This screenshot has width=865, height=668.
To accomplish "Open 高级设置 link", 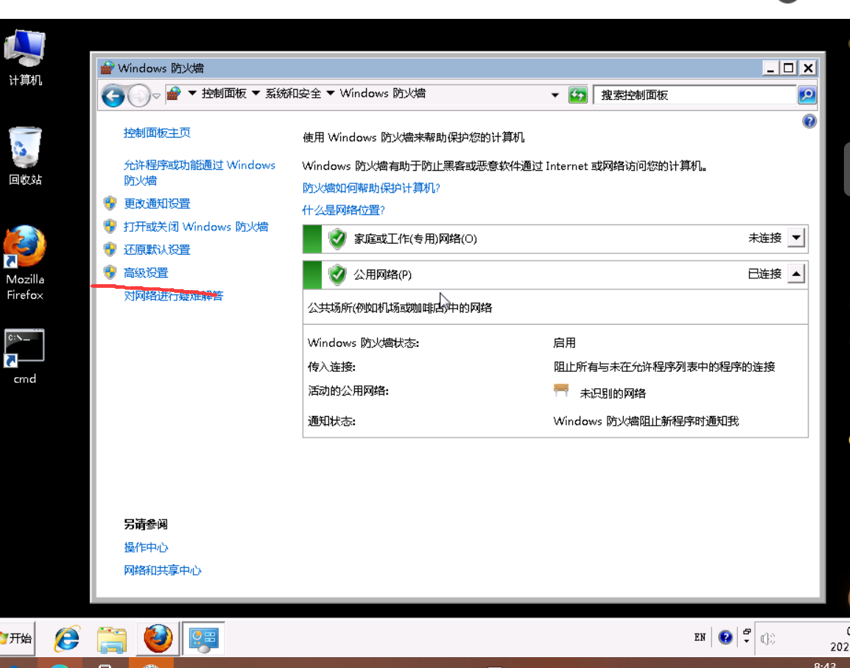I will click(x=146, y=273).
